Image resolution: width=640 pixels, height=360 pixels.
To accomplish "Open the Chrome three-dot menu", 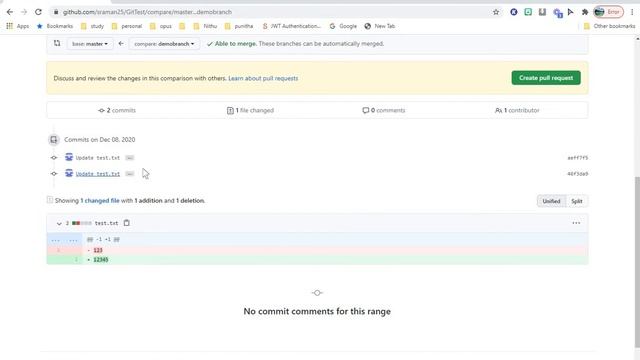I will tap(632, 12).
